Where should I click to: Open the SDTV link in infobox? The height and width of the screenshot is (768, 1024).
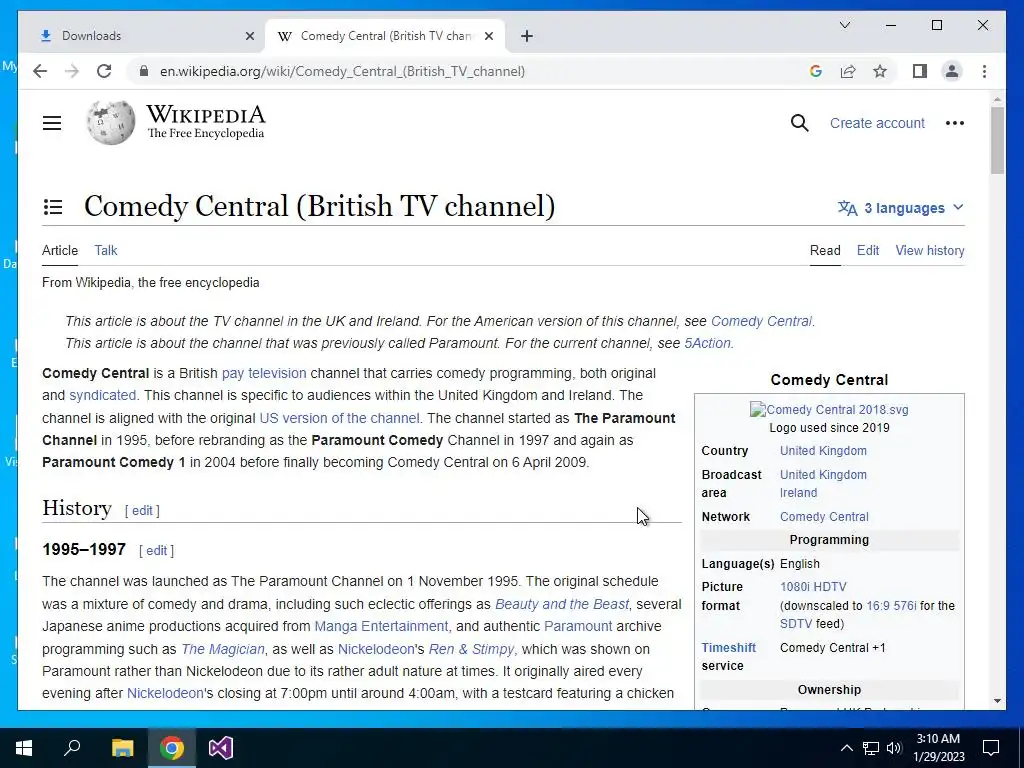point(795,624)
